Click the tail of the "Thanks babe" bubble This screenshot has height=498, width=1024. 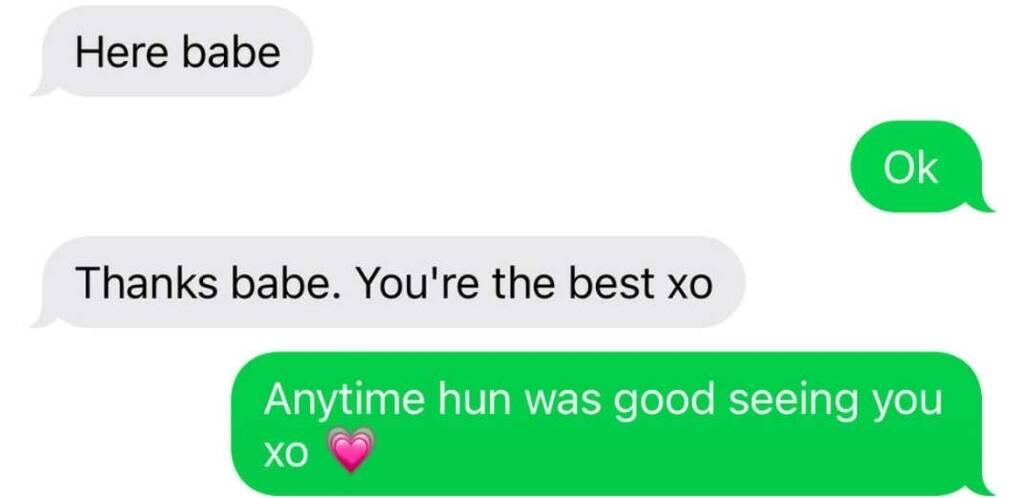pos(43,319)
